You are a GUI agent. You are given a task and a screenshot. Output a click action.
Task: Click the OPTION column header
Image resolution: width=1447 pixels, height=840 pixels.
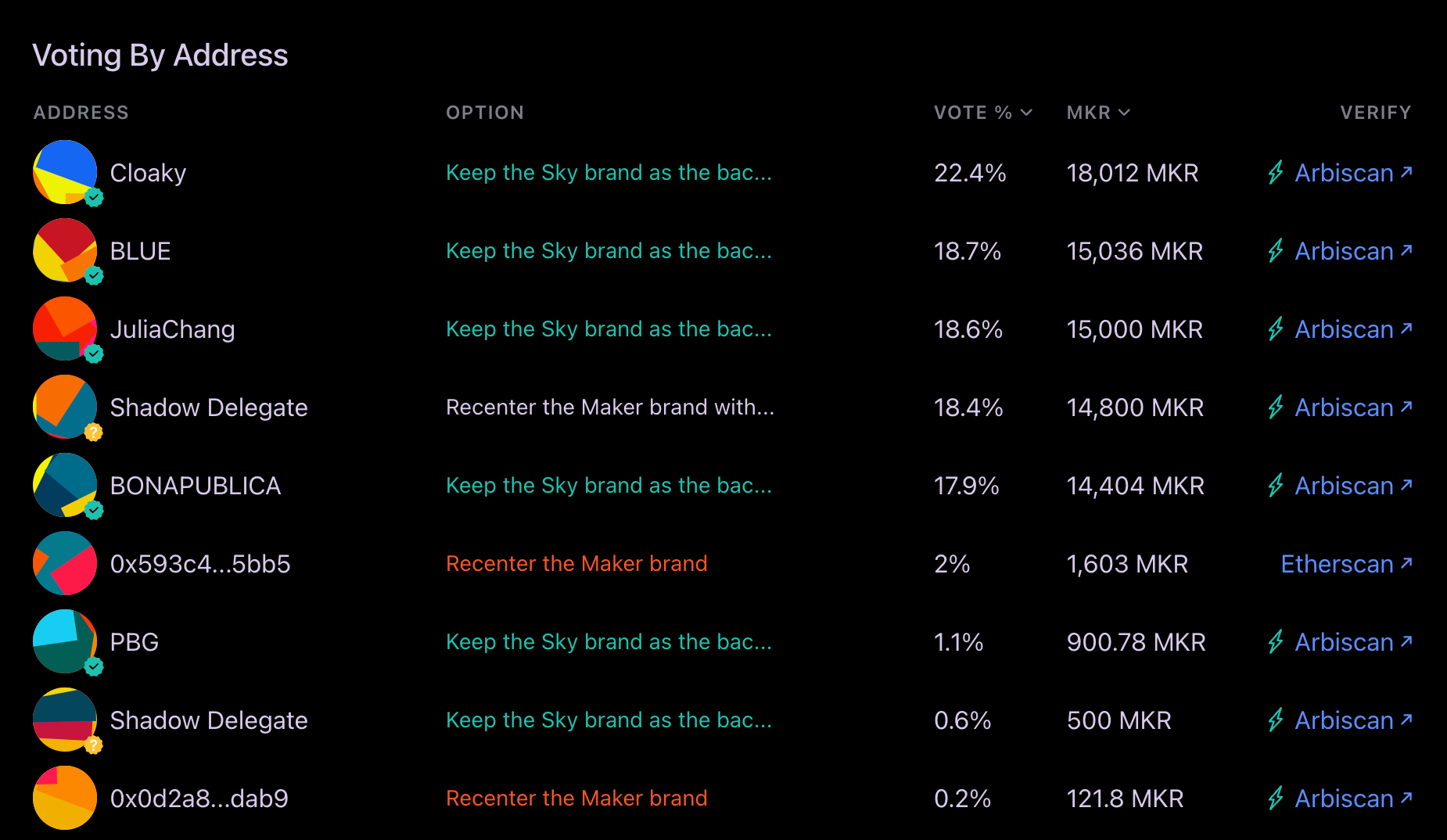tap(484, 113)
